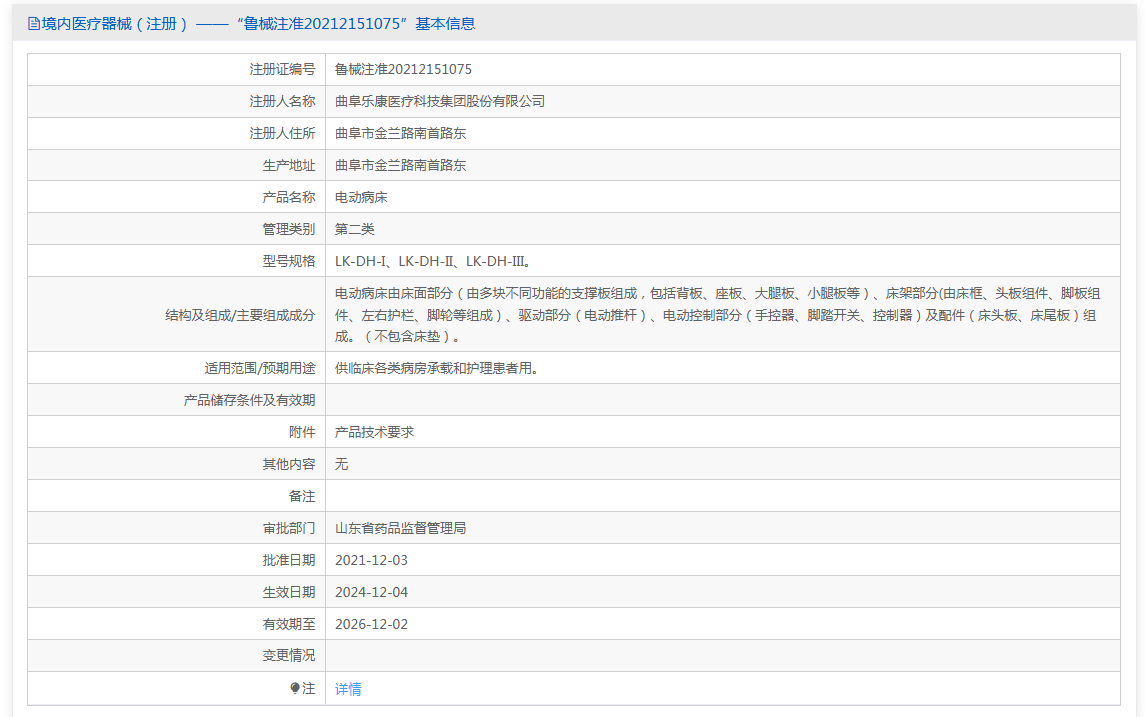The width and height of the screenshot is (1146, 717).
Task: Click the address value in the 注册人住所 row
Action: pos(401,134)
